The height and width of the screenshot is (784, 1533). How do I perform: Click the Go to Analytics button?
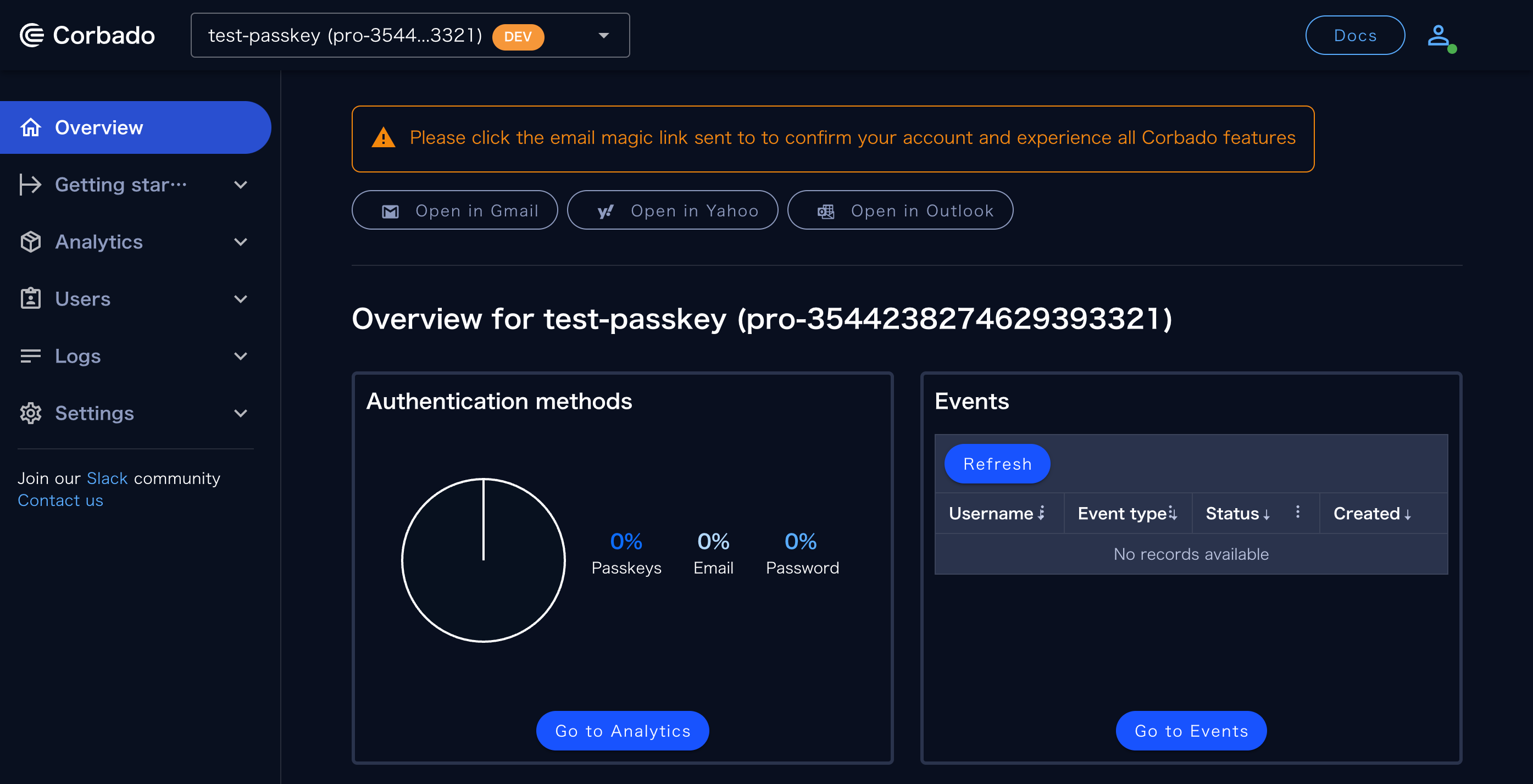click(622, 731)
